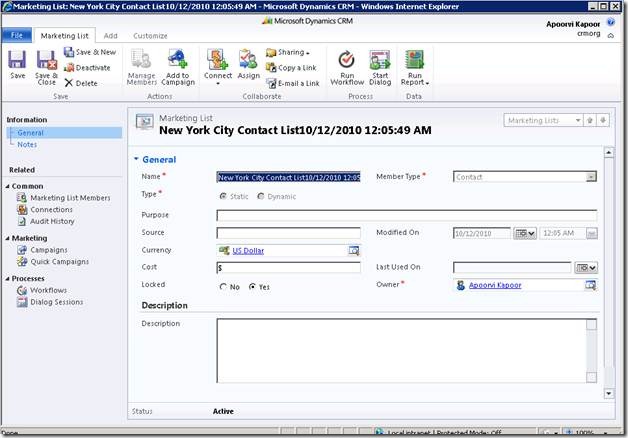Select the Yes radio for Locked
Image resolution: width=628 pixels, height=438 pixels.
click(x=253, y=286)
